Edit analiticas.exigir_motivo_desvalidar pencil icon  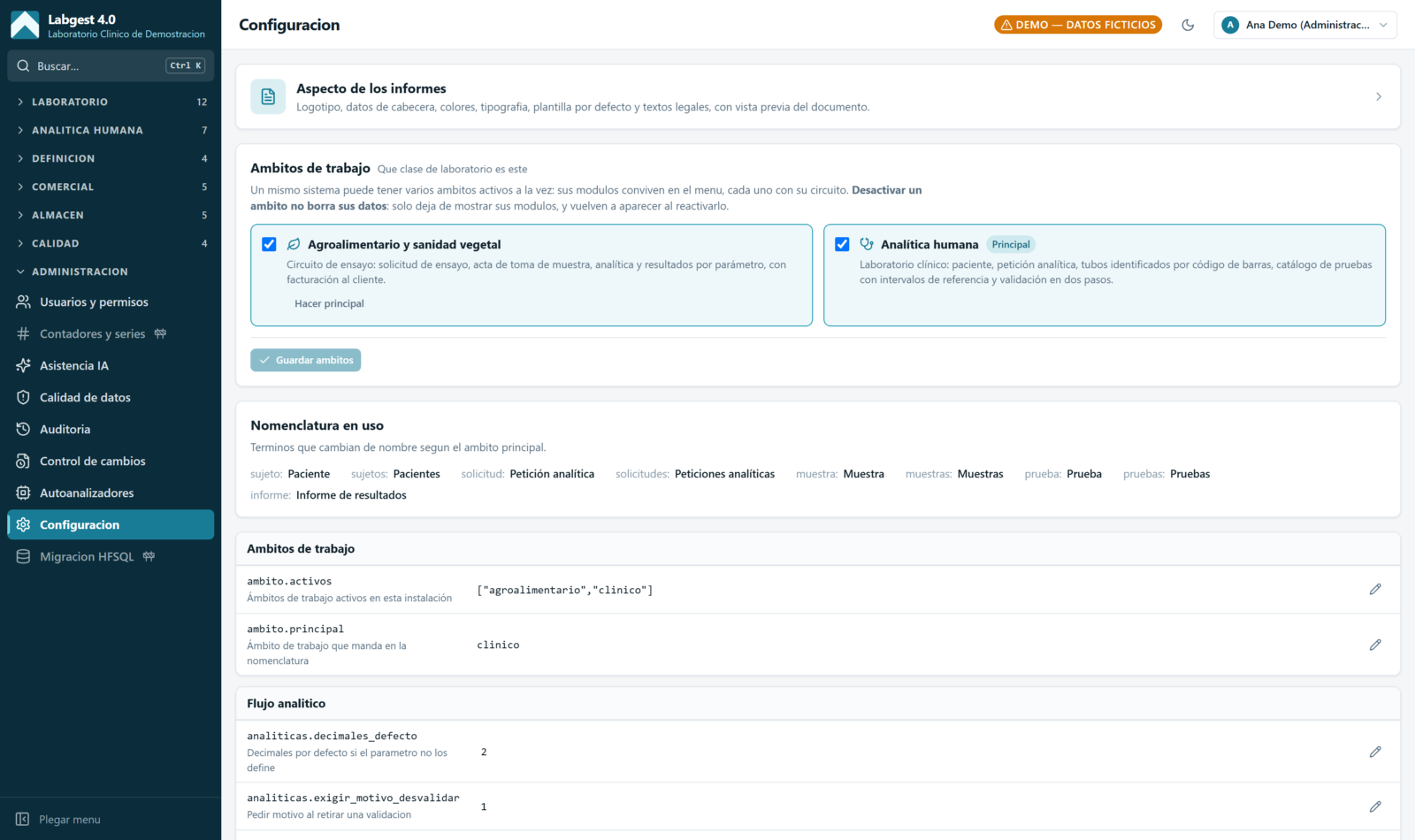pyautogui.click(x=1375, y=806)
